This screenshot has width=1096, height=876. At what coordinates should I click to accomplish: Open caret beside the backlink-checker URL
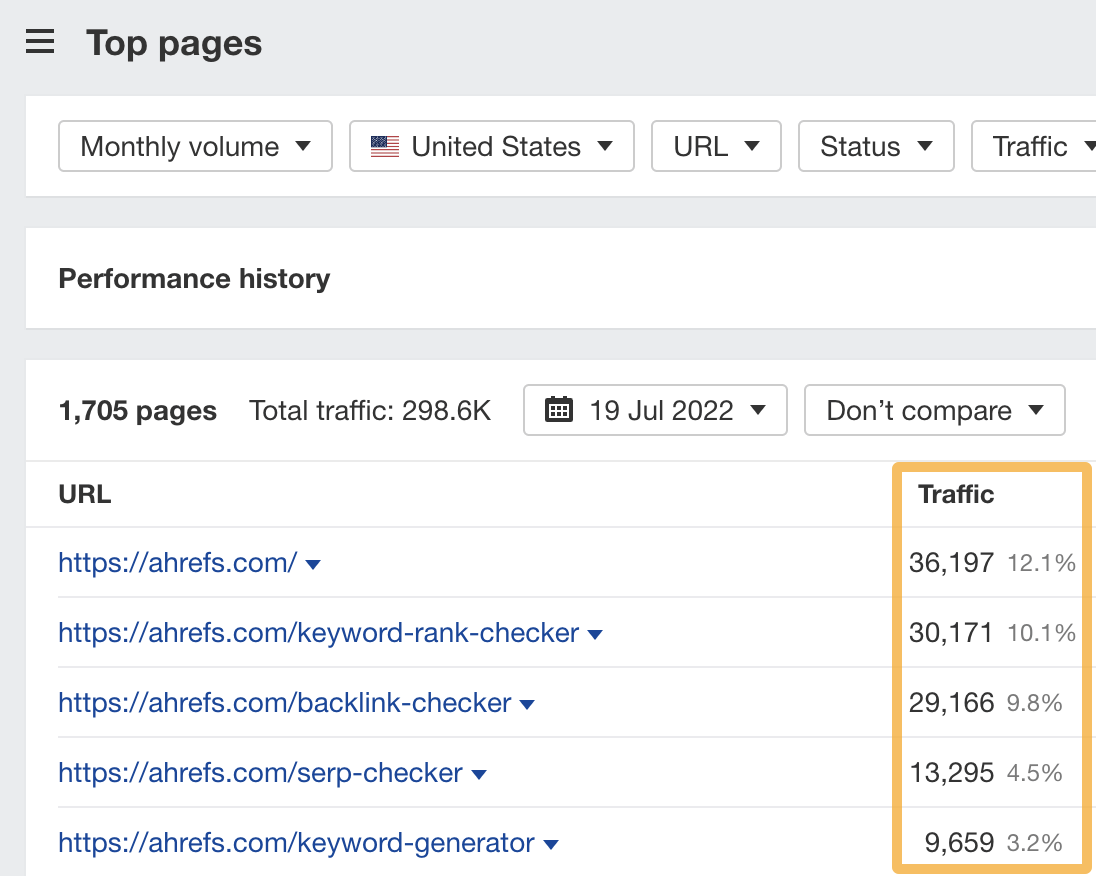(x=527, y=703)
